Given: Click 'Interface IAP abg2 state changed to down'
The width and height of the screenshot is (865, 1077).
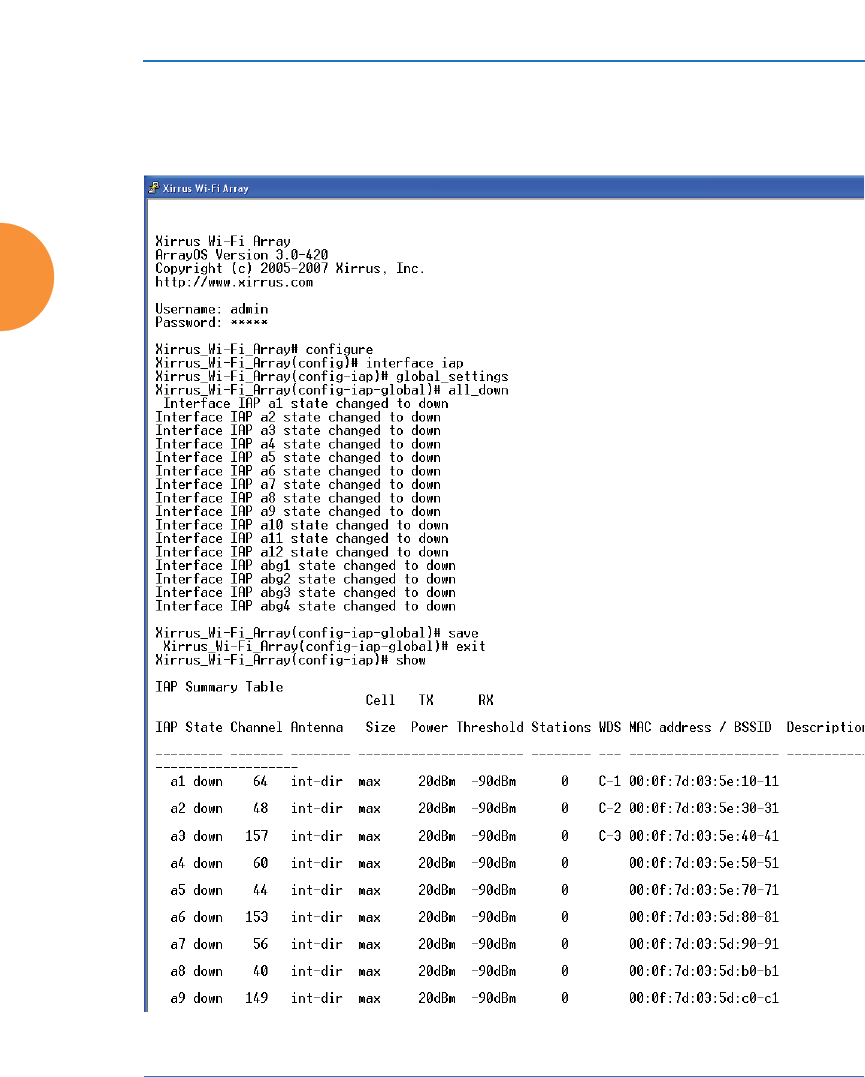Looking at the screenshot, I should [x=306, y=579].
